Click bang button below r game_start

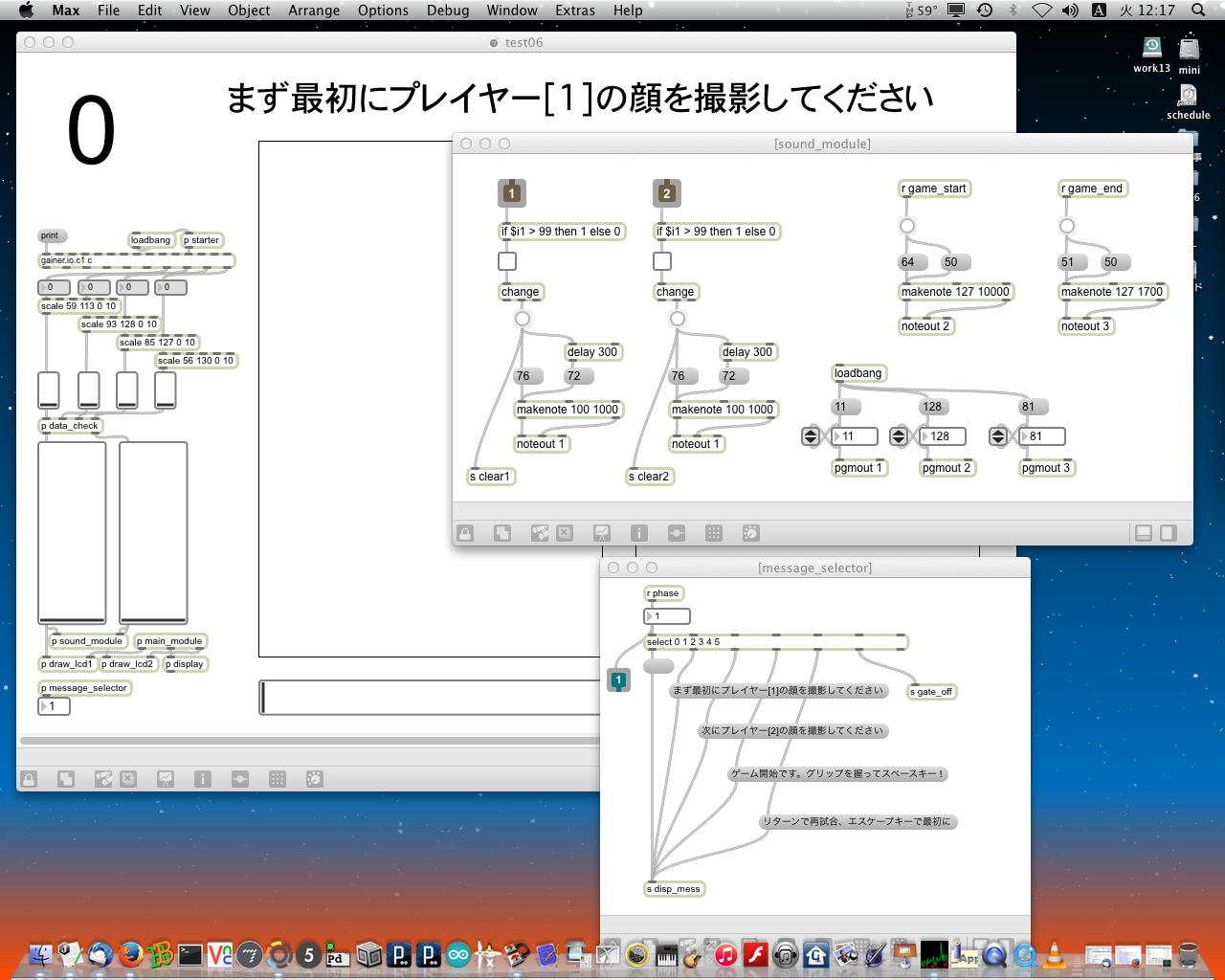tap(907, 226)
